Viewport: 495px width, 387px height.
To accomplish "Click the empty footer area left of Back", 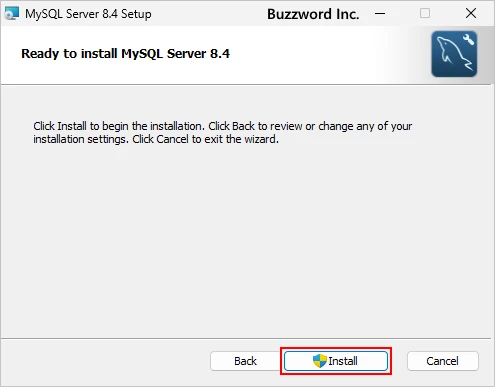I will click(105, 362).
